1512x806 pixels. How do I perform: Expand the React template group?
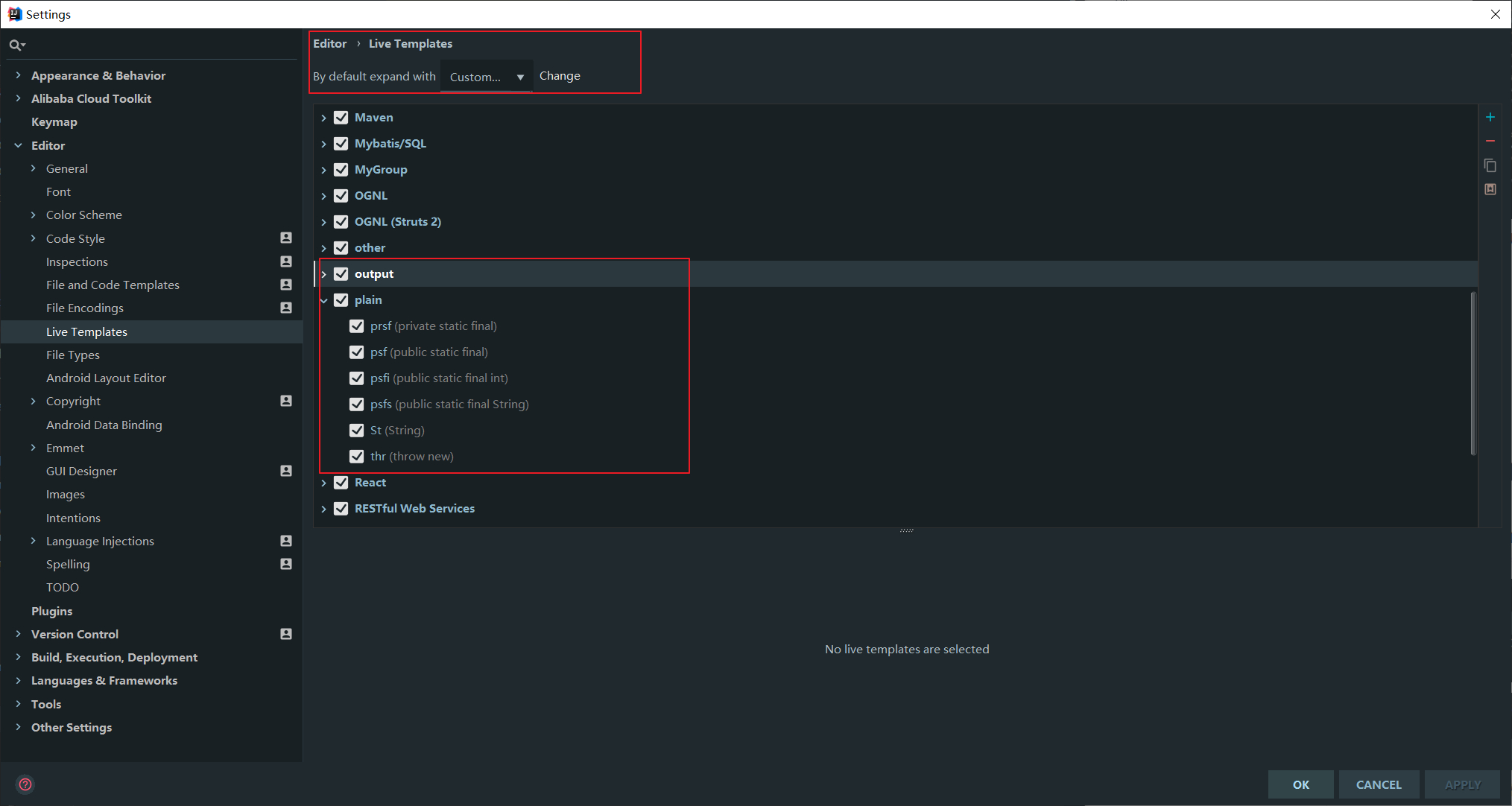[323, 483]
